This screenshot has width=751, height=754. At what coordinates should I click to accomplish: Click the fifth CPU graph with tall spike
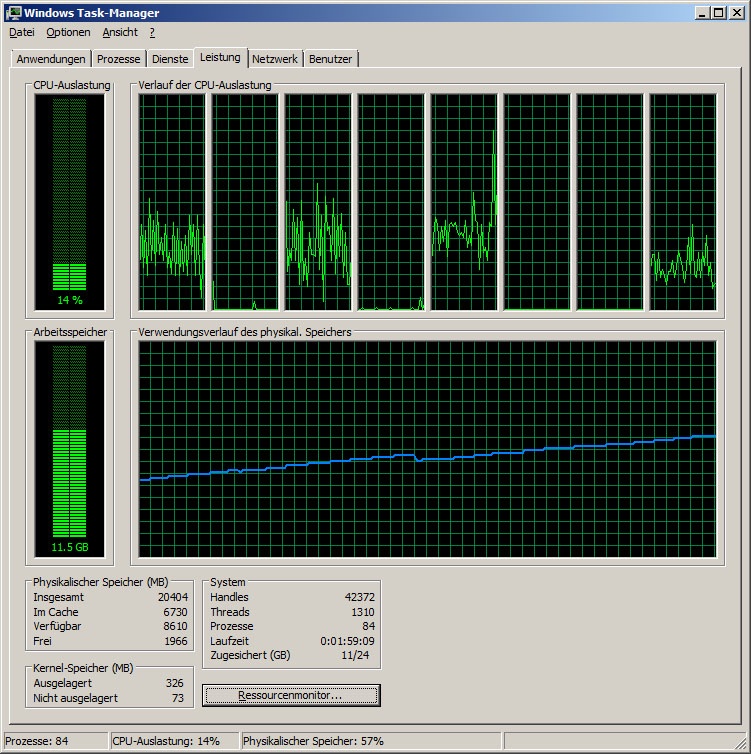tap(464, 202)
